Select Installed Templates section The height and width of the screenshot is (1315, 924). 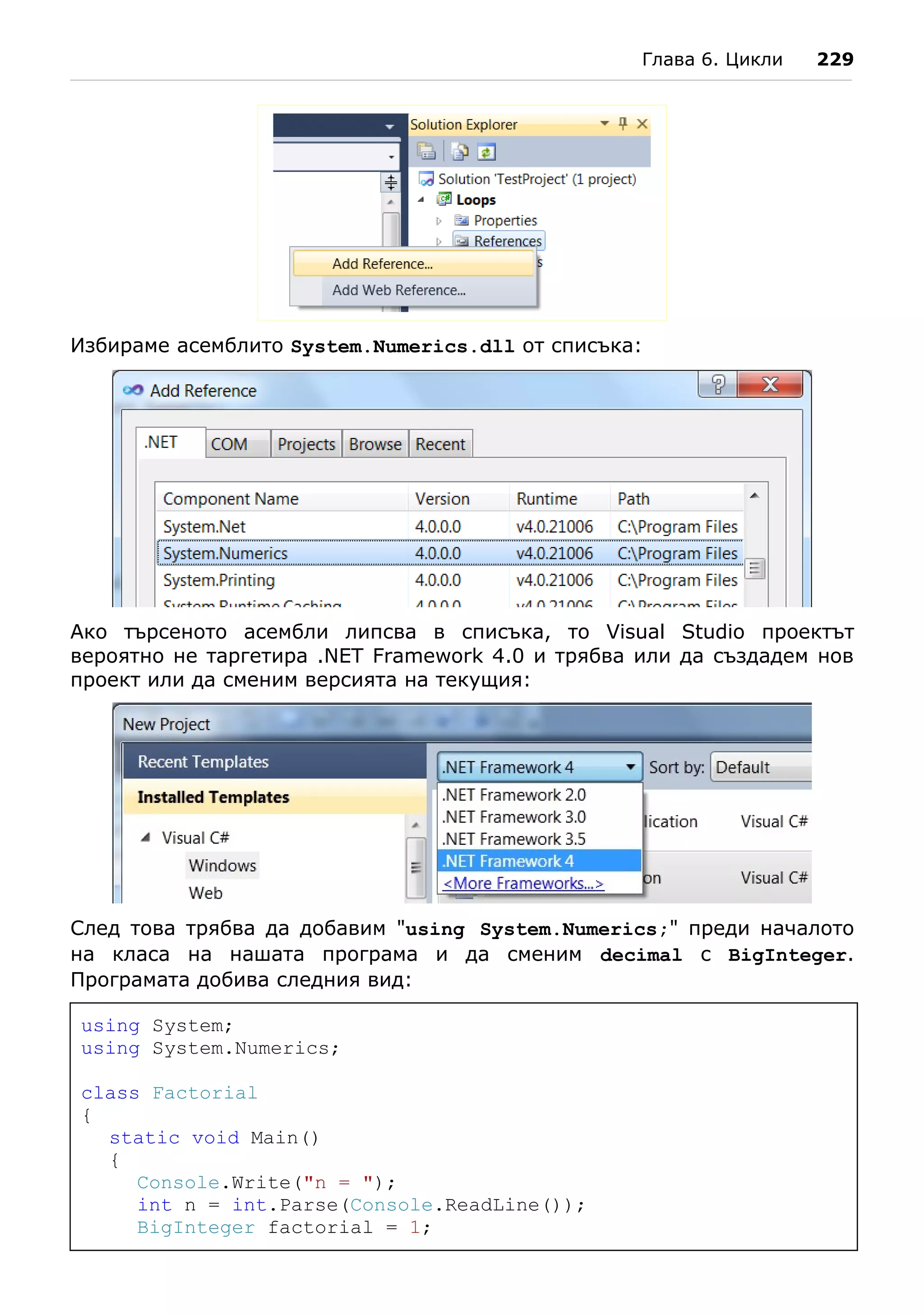274,796
